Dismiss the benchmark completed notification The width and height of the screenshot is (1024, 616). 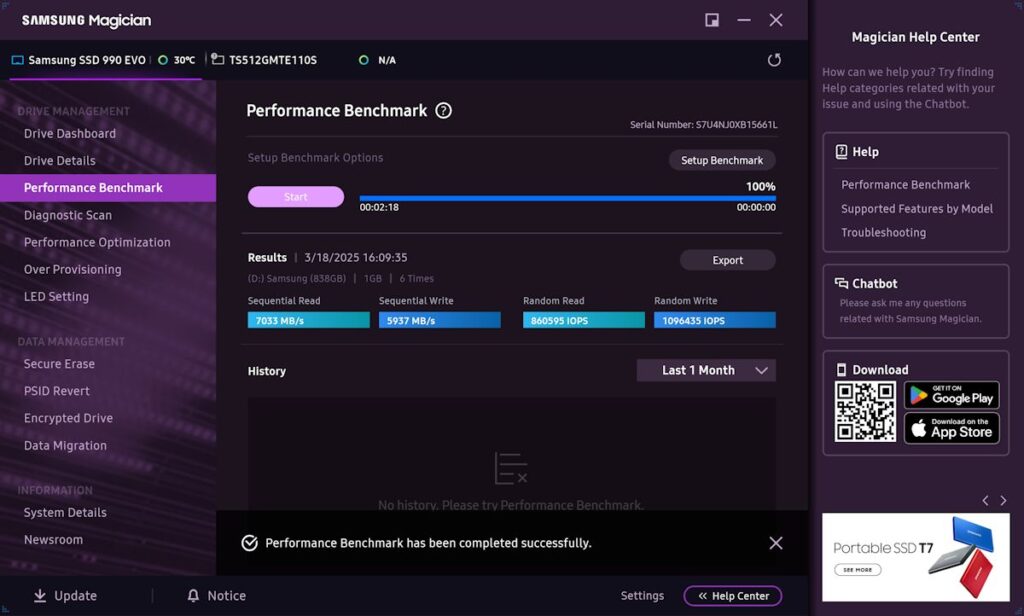coord(776,543)
